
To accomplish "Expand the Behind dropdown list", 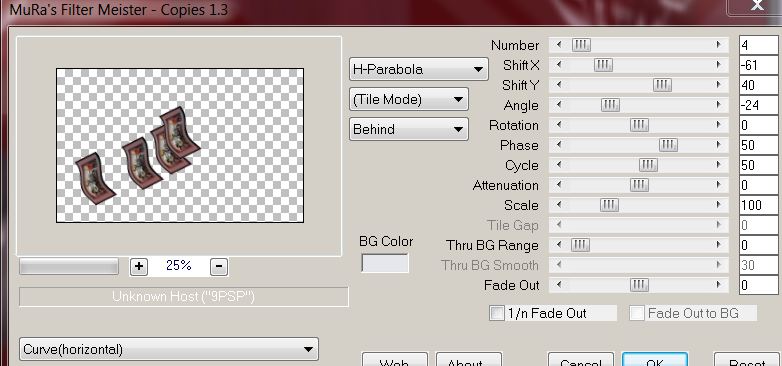I will point(408,129).
